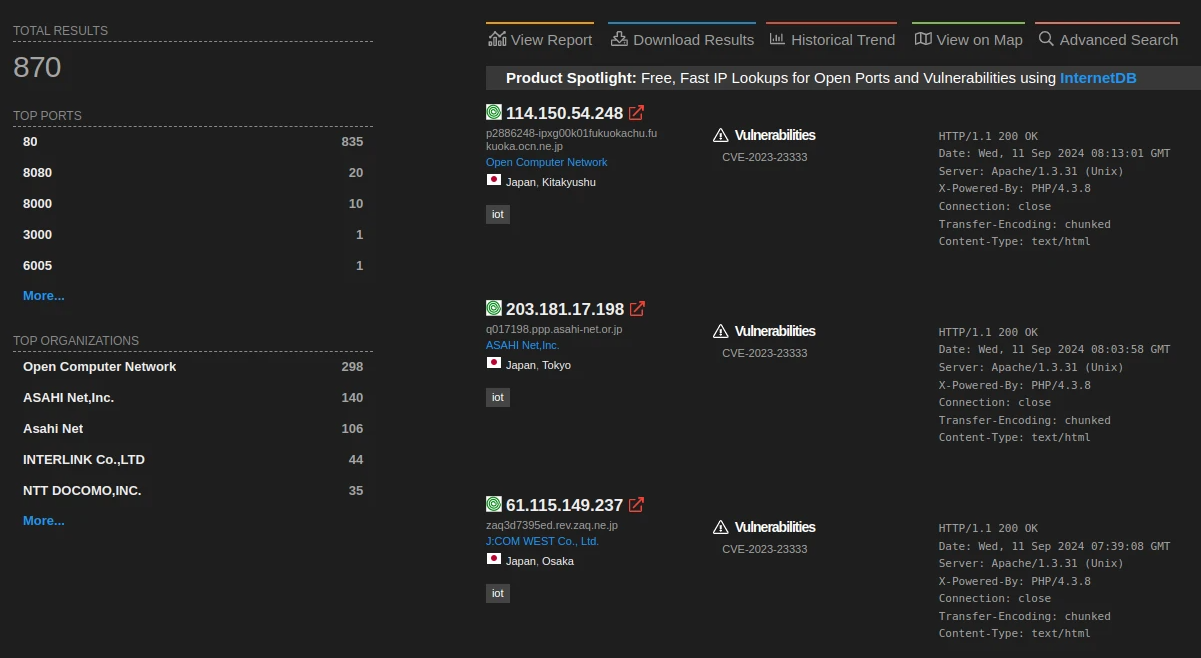
Task: Click the iot tag on 61.115.149.237
Action: [x=497, y=593]
